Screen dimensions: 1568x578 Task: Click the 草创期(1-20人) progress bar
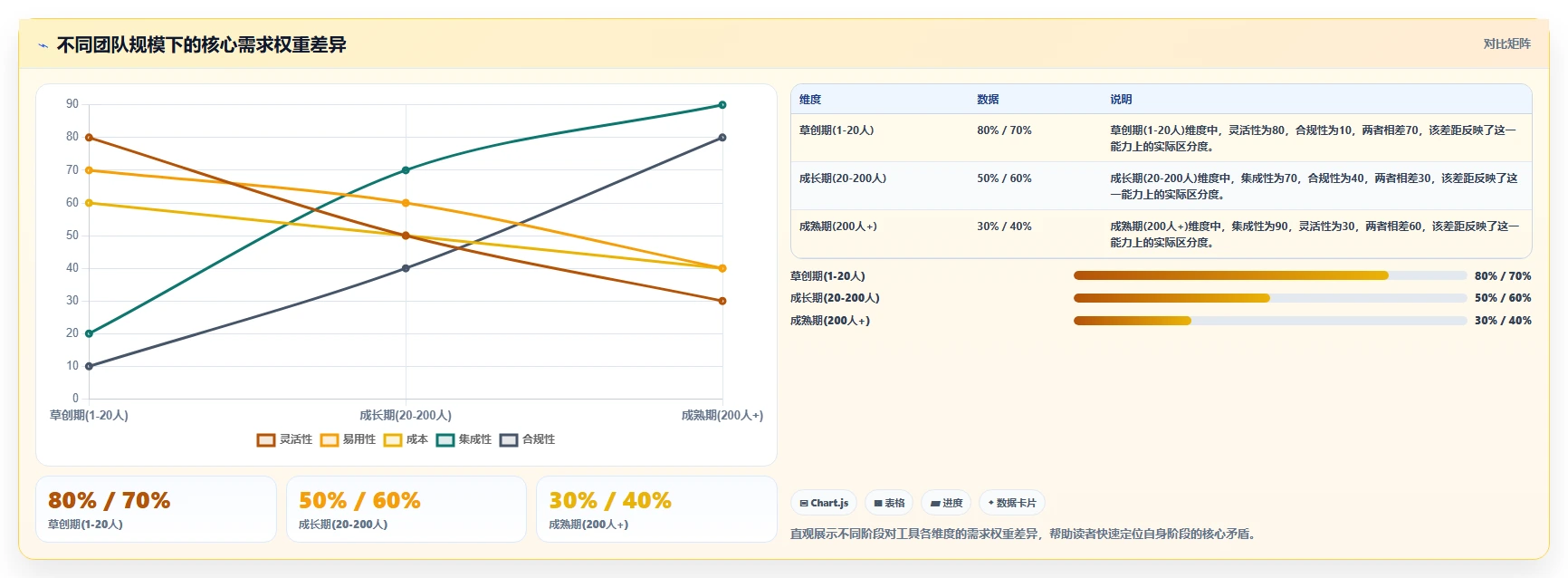point(1270,275)
